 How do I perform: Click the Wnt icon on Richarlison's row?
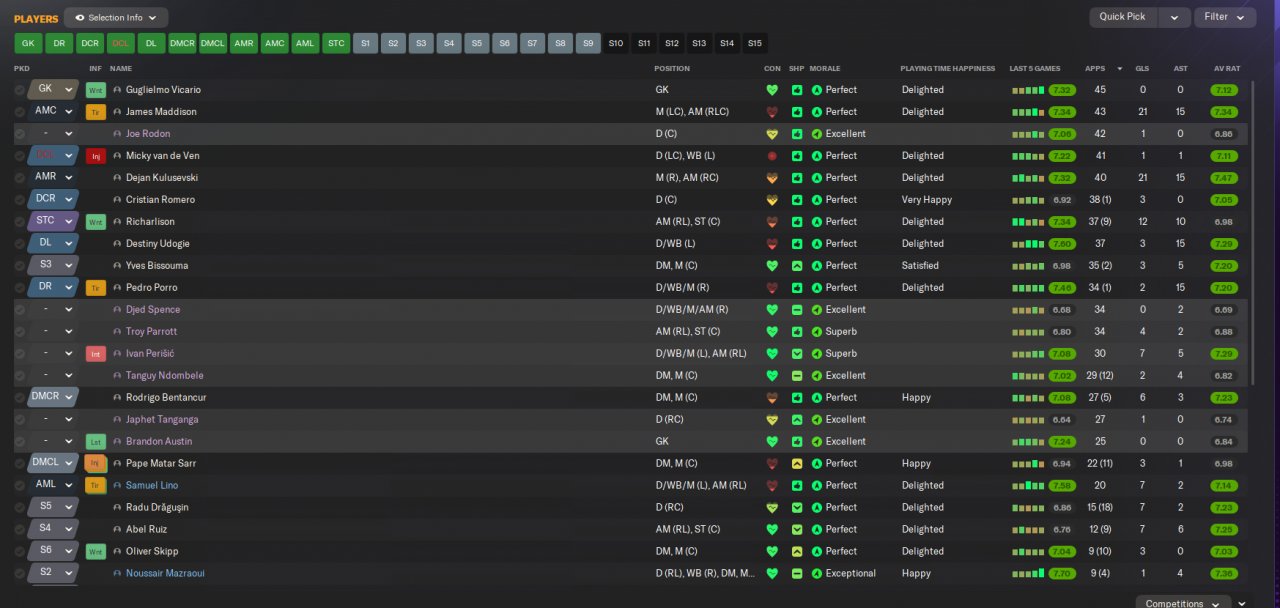pos(96,222)
